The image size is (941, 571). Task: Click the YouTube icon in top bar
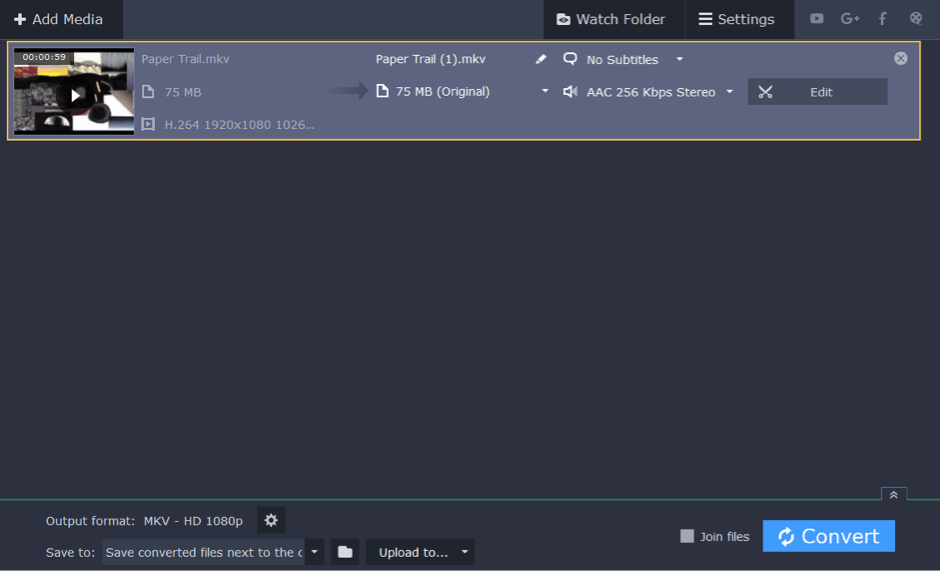[817, 19]
